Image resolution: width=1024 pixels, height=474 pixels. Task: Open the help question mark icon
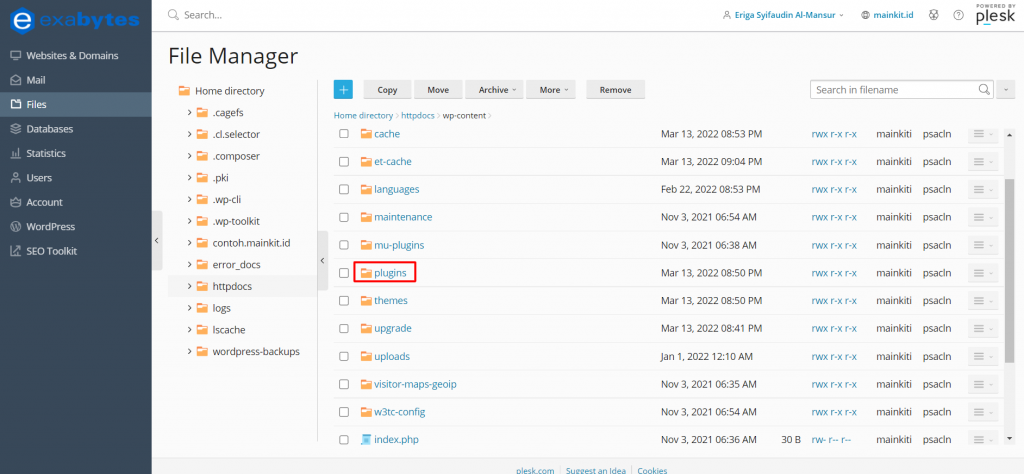tap(959, 15)
